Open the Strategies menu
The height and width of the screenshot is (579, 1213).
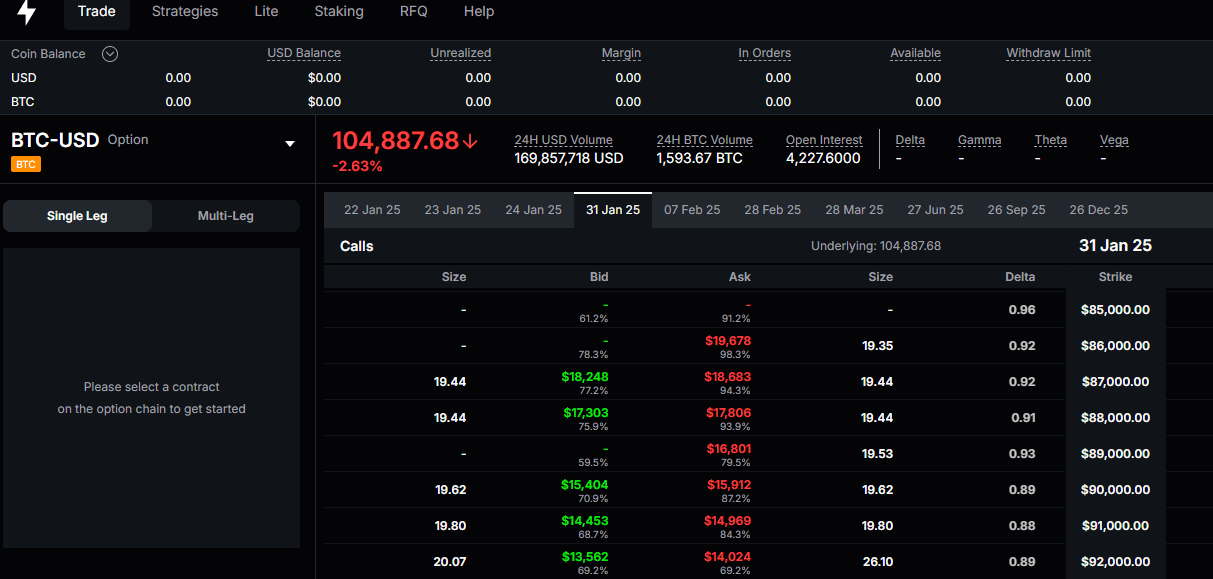pos(185,12)
